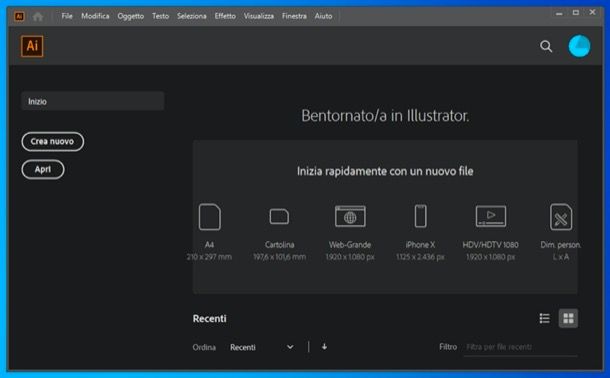
Task: Open the Modifica menu
Action: click(95, 16)
